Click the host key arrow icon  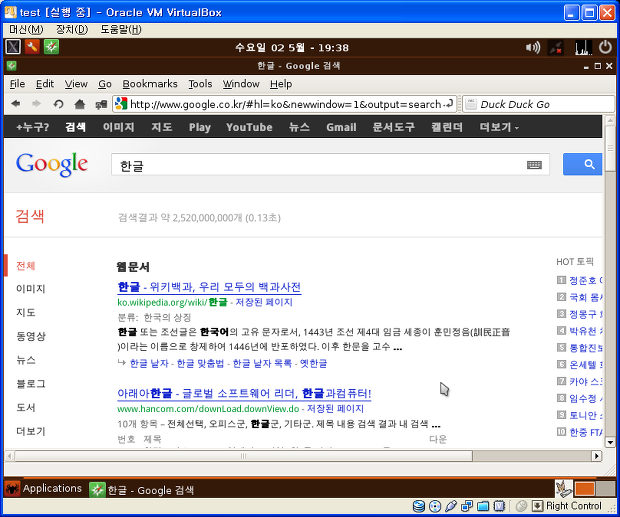tap(538, 506)
